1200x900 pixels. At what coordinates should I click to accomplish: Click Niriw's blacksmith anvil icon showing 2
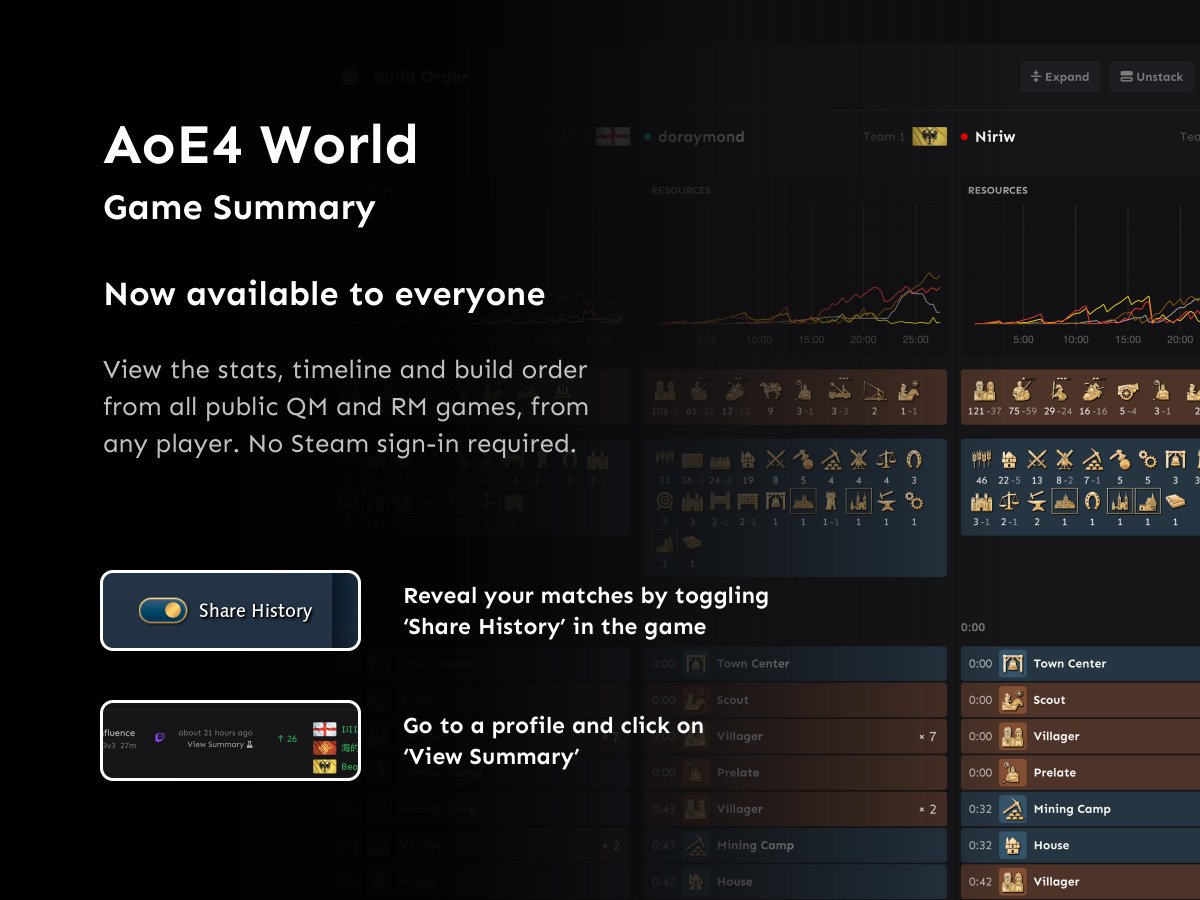(x=1037, y=501)
